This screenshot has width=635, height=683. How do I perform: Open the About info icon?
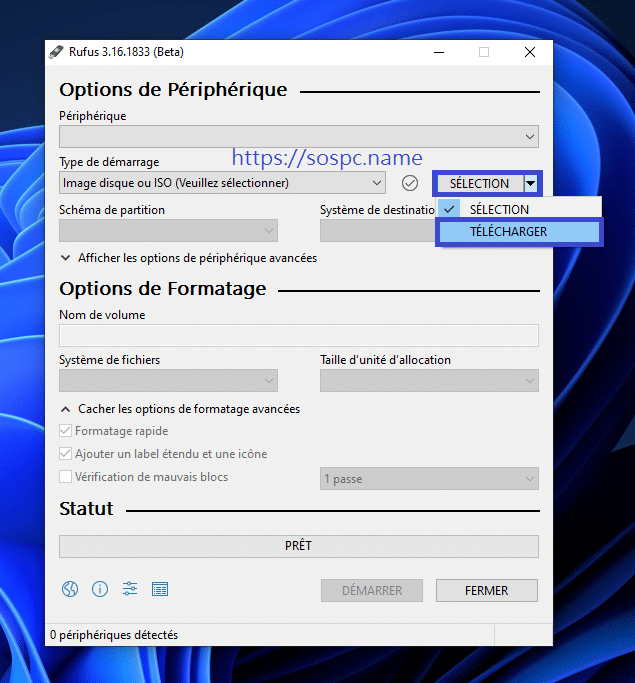pos(100,589)
